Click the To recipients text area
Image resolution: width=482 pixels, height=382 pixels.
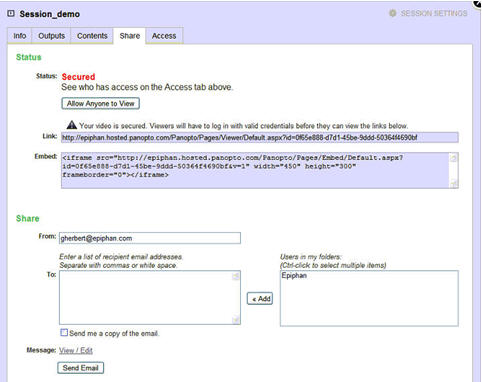(146, 297)
